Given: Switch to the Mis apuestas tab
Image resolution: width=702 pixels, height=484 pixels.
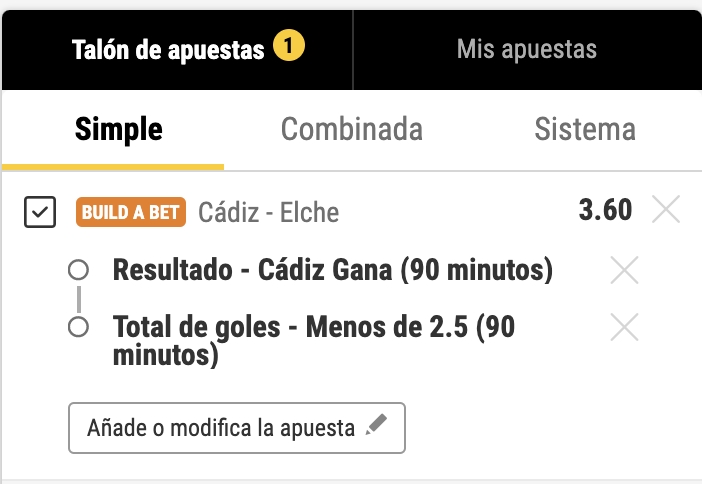Looking at the screenshot, I should click(x=526, y=49).
